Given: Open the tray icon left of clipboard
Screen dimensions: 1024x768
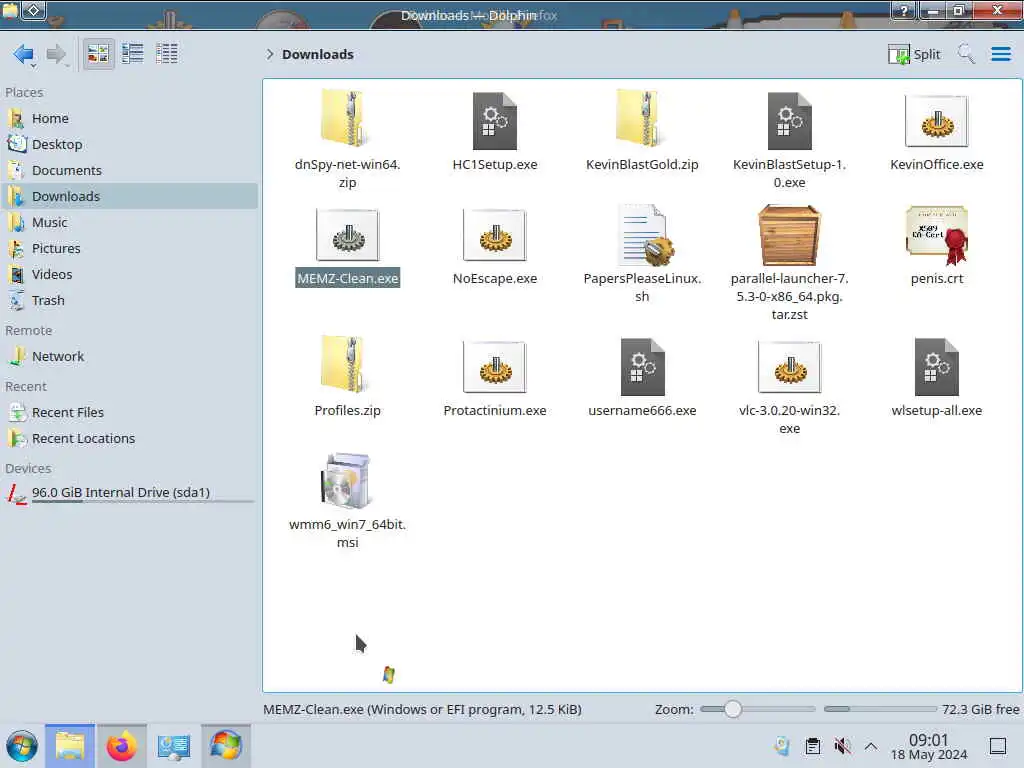Looking at the screenshot, I should (x=782, y=746).
